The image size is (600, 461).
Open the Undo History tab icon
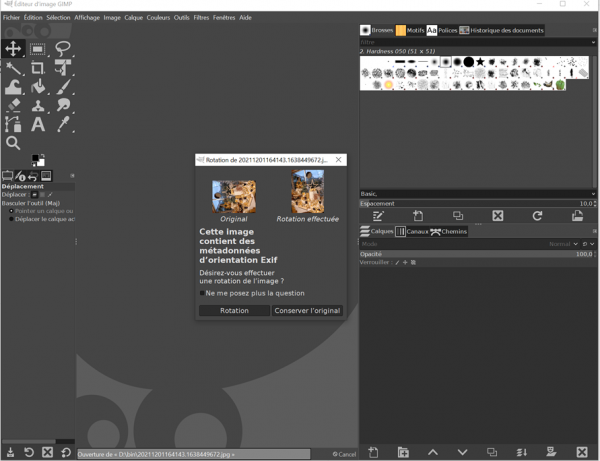(33, 176)
